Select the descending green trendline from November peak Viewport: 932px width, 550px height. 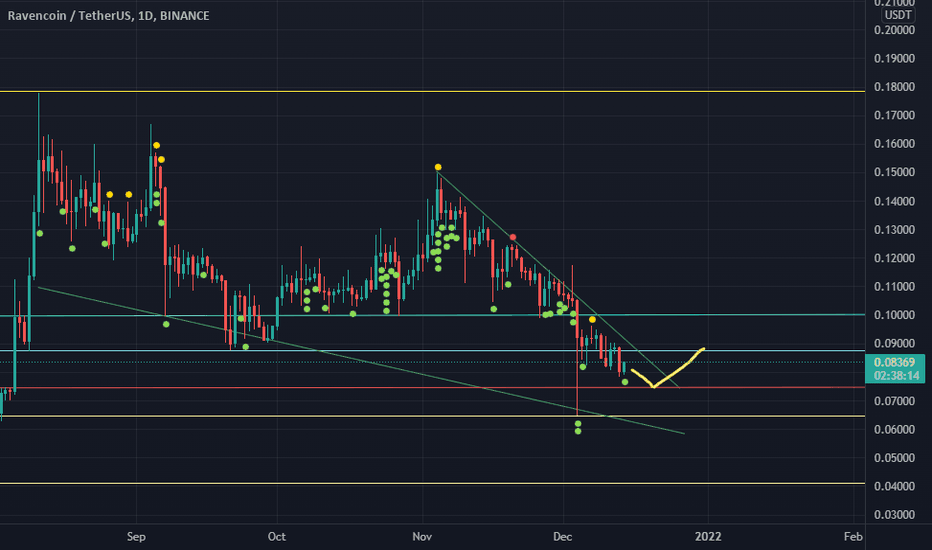point(558,279)
